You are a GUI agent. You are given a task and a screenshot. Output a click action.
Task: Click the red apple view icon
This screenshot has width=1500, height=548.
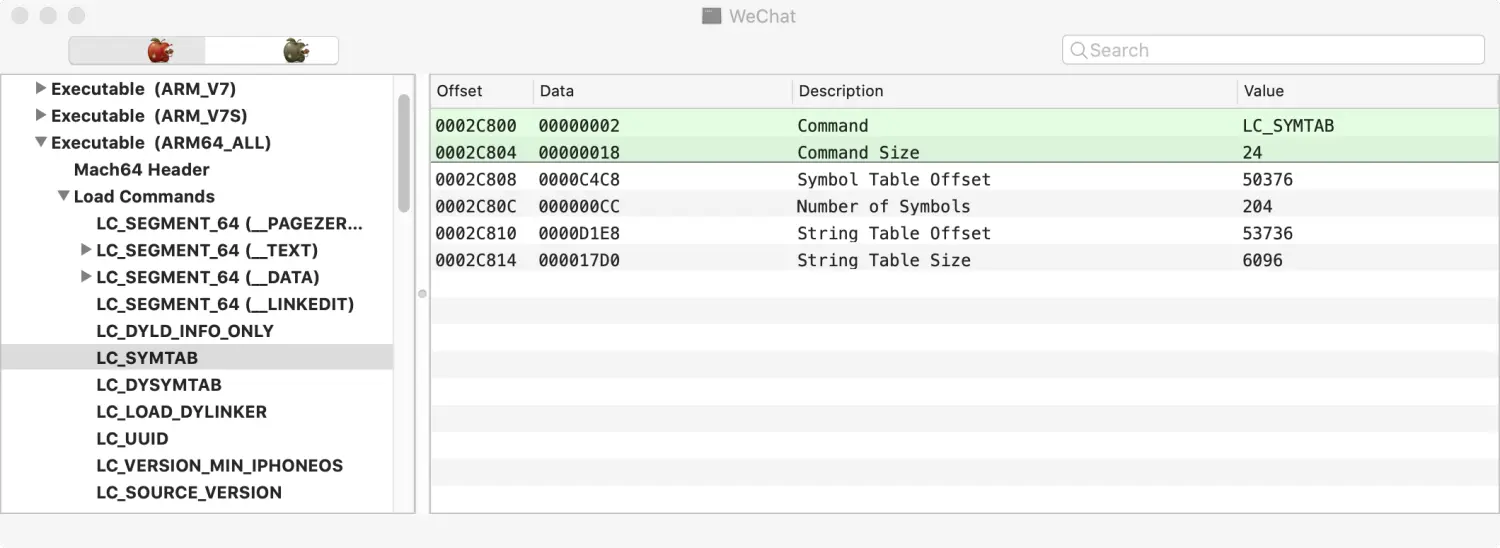point(160,50)
